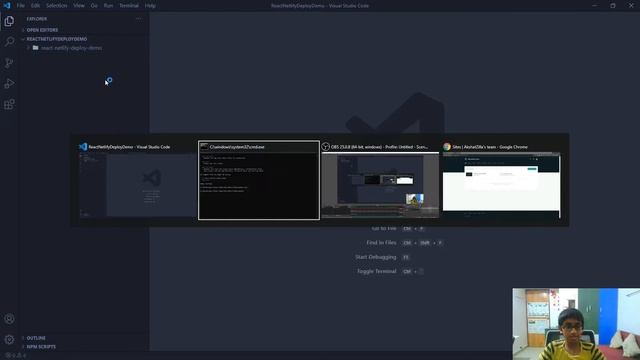Click the Chrome icon in task switcher
640x360 pixels.
(447, 147)
